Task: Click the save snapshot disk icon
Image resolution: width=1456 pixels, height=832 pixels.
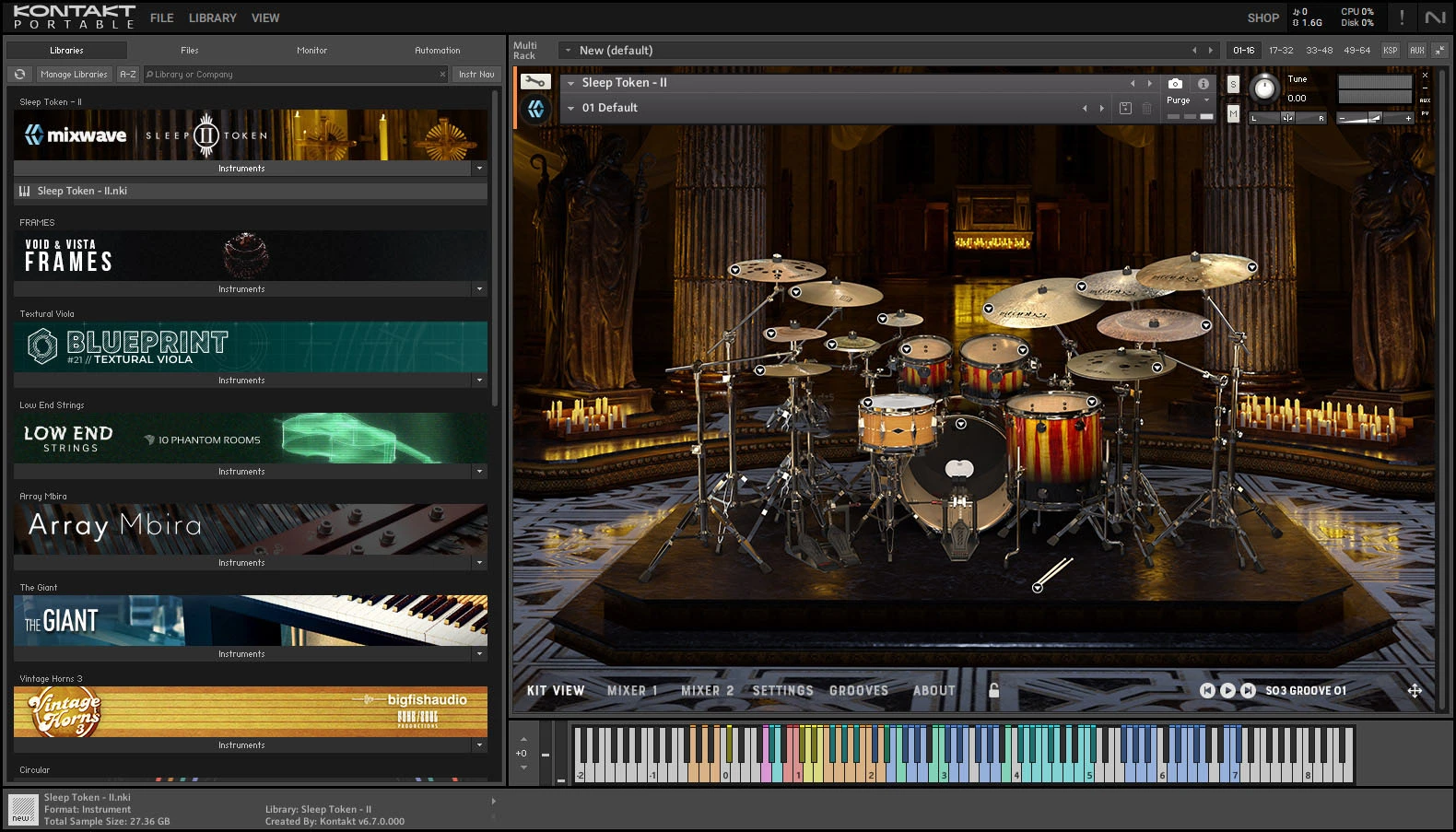Action: click(x=1125, y=108)
